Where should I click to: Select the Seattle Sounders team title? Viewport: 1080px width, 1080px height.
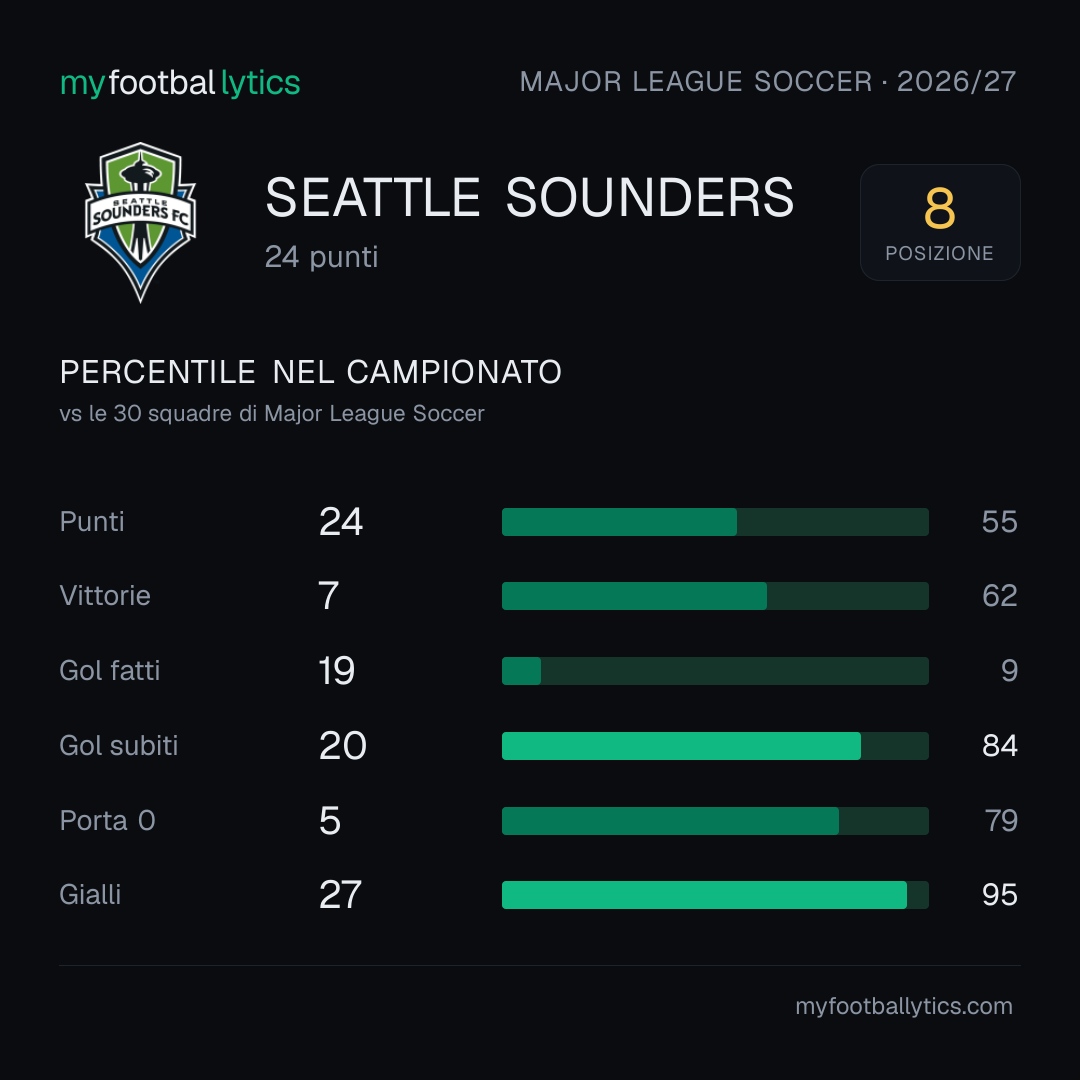click(529, 198)
